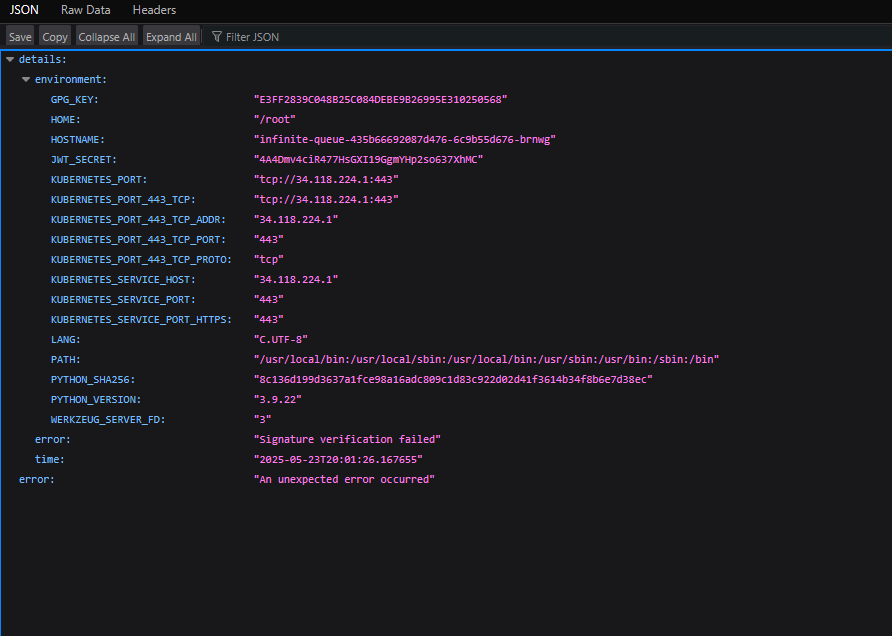Select the GPG_KEY key
Image resolution: width=892 pixels, height=636 pixels.
[x=75, y=100]
